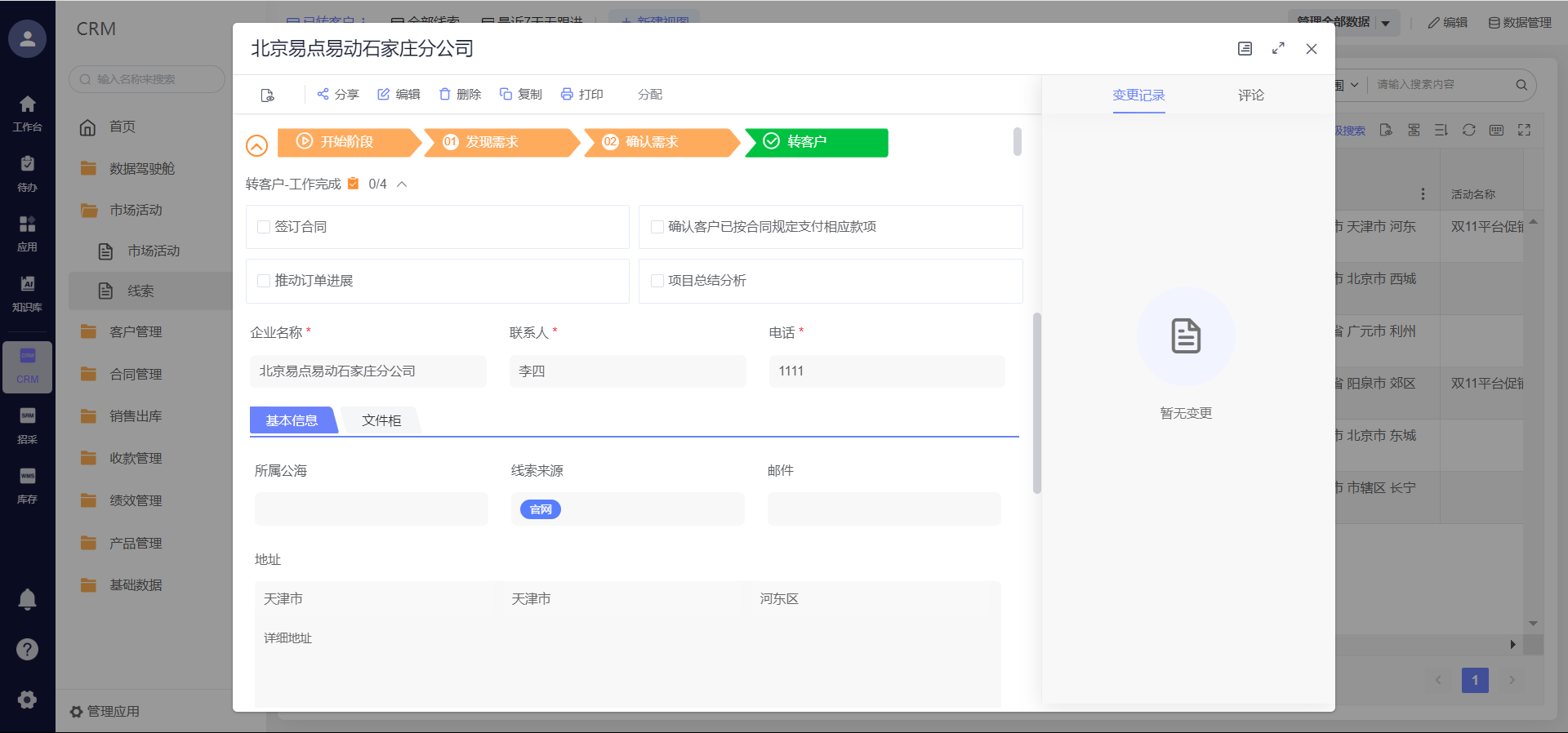Click the dialog's vertical scrollbar
The height and width of the screenshot is (733, 1568).
(1037, 403)
